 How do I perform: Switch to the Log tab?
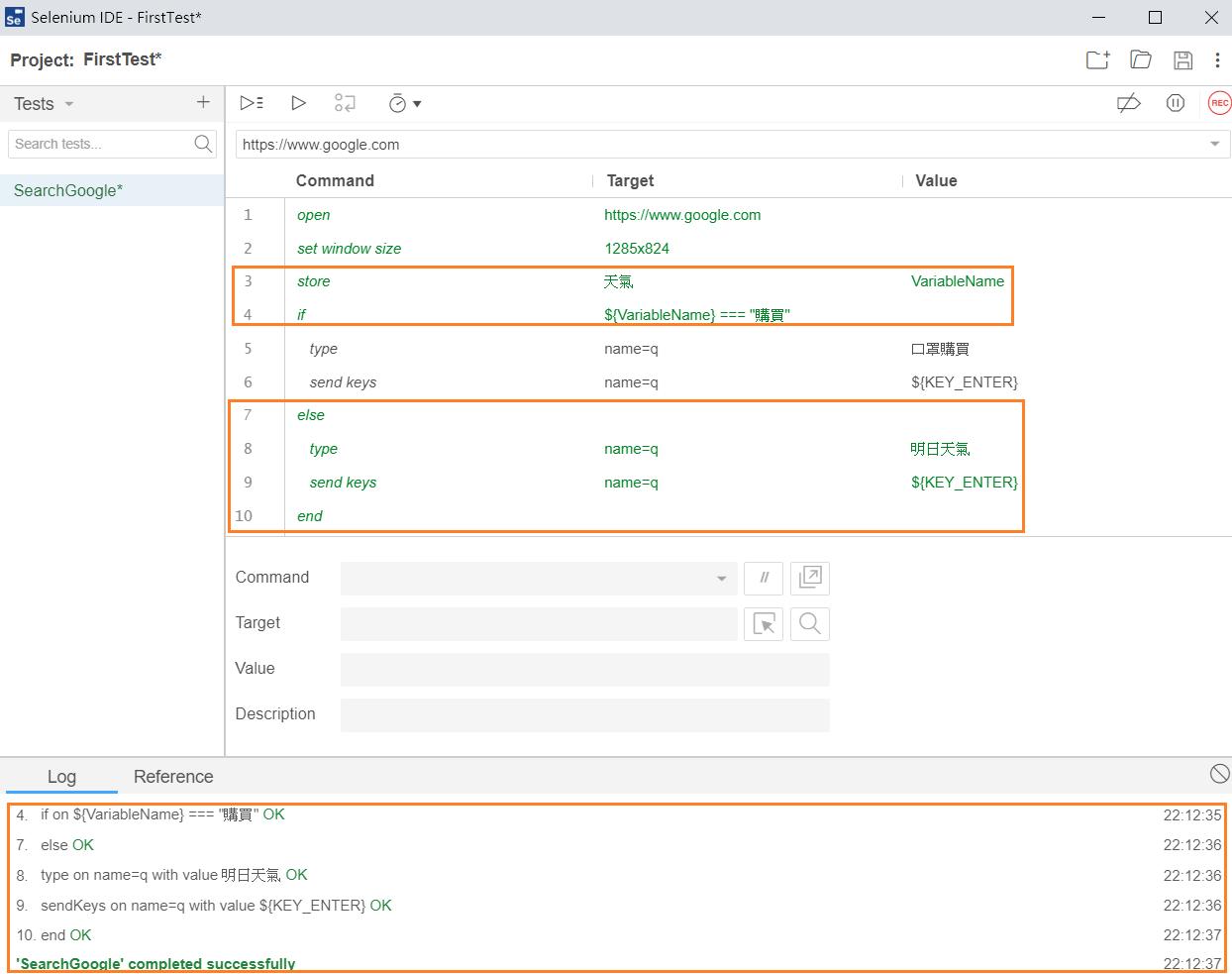pos(61,777)
